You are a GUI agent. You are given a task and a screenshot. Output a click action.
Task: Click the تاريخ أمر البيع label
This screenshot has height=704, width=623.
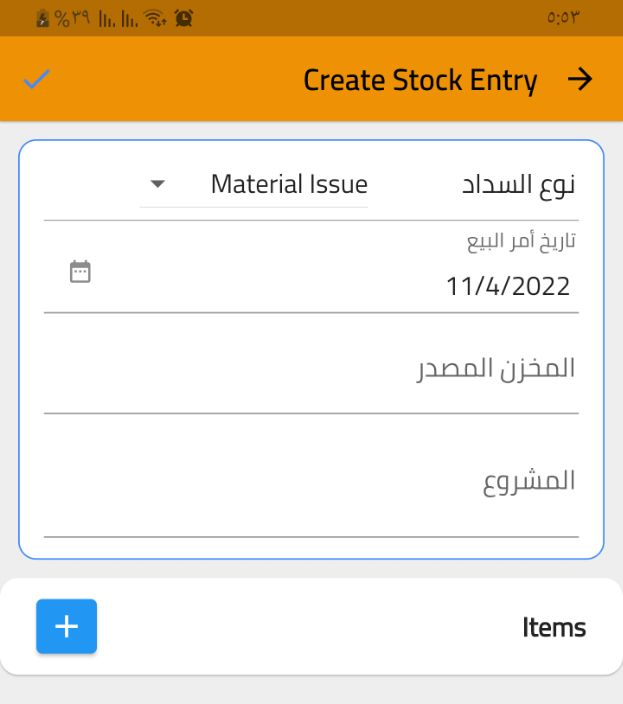520,241
